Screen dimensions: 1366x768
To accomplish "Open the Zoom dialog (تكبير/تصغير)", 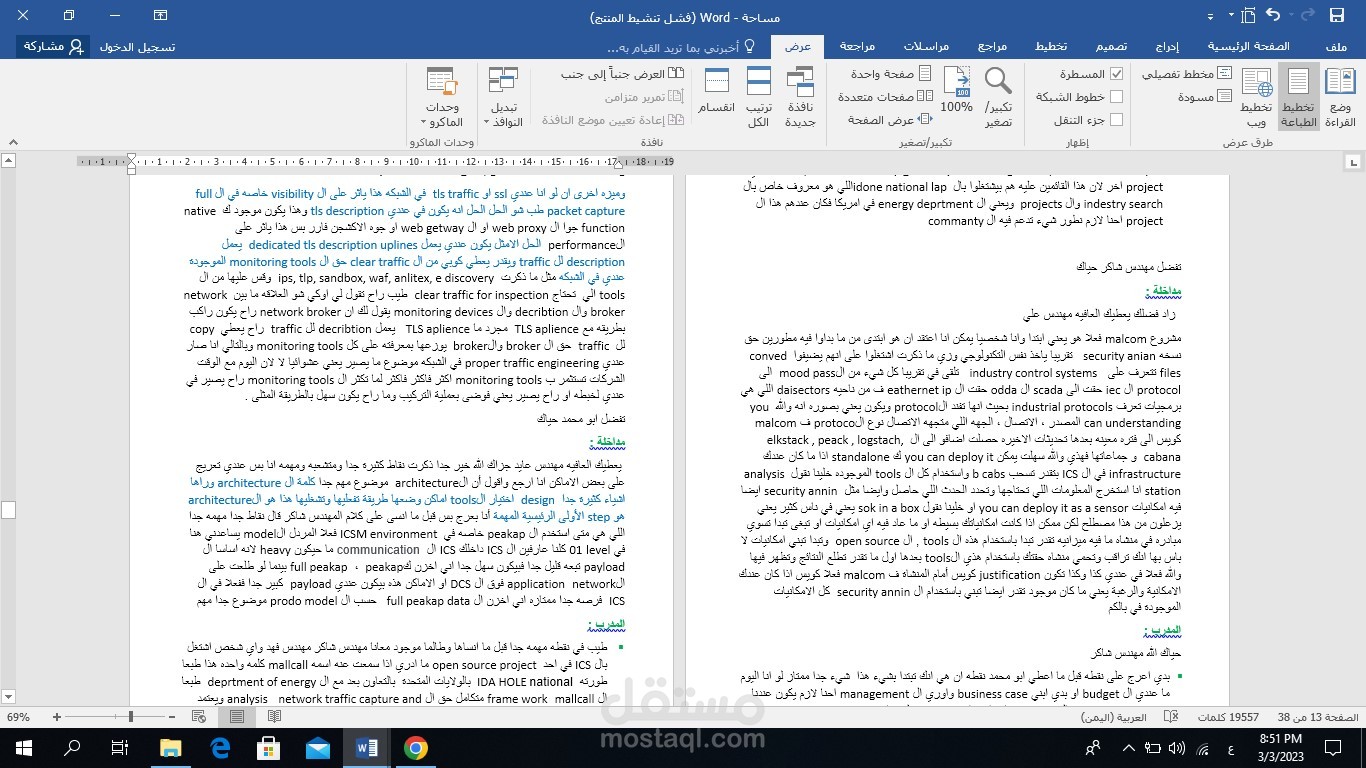I will [998, 97].
